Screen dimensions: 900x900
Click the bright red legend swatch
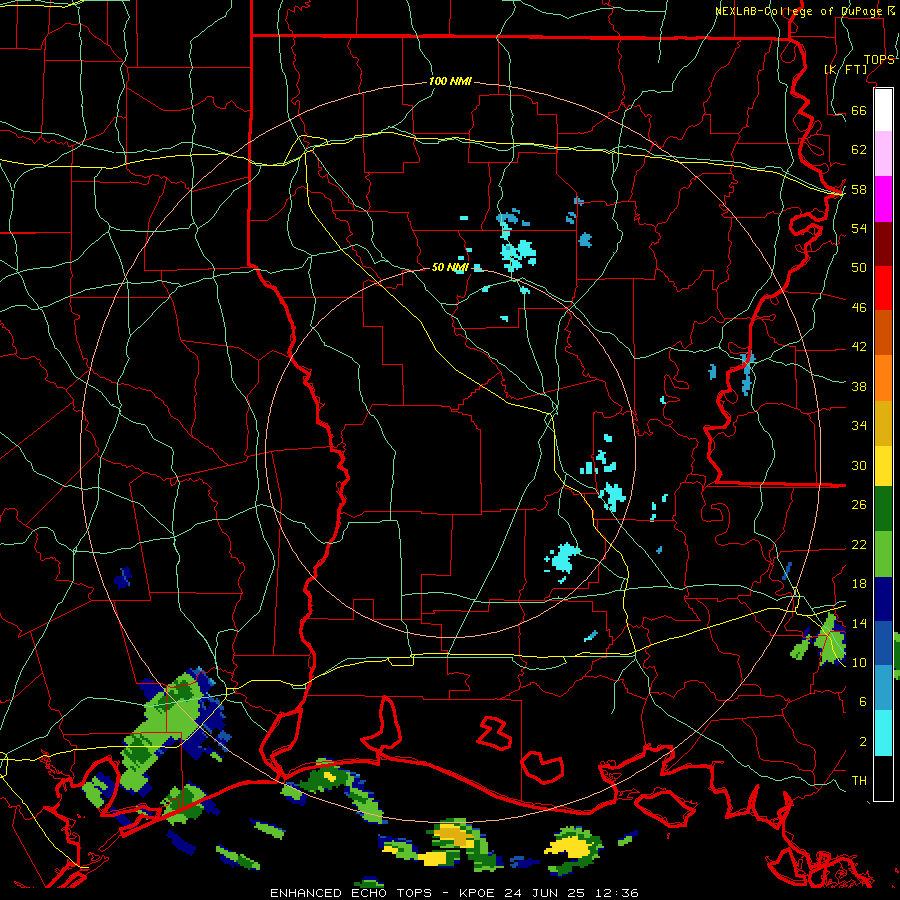[883, 288]
